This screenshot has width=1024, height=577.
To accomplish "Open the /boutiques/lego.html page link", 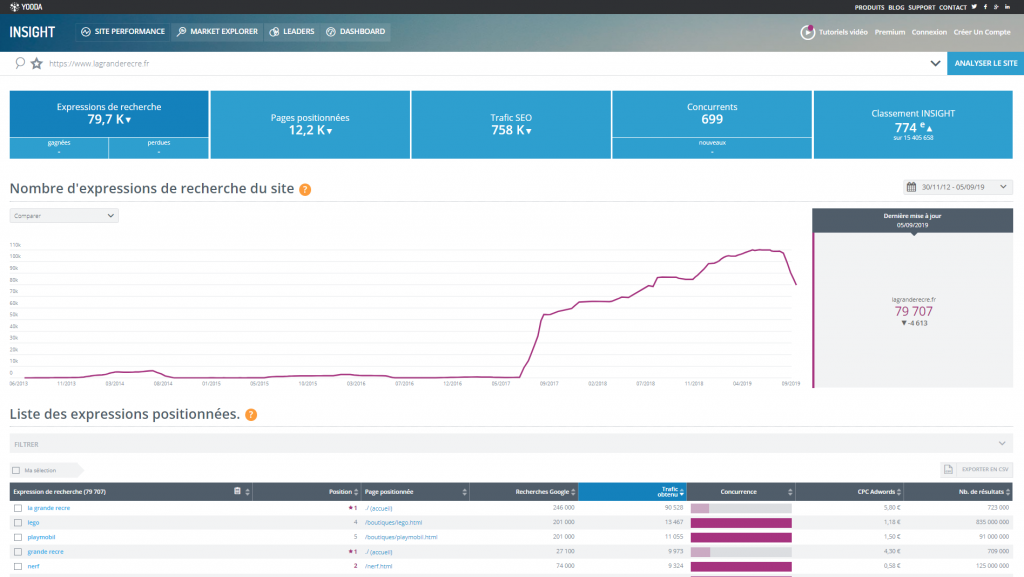I will (393, 523).
